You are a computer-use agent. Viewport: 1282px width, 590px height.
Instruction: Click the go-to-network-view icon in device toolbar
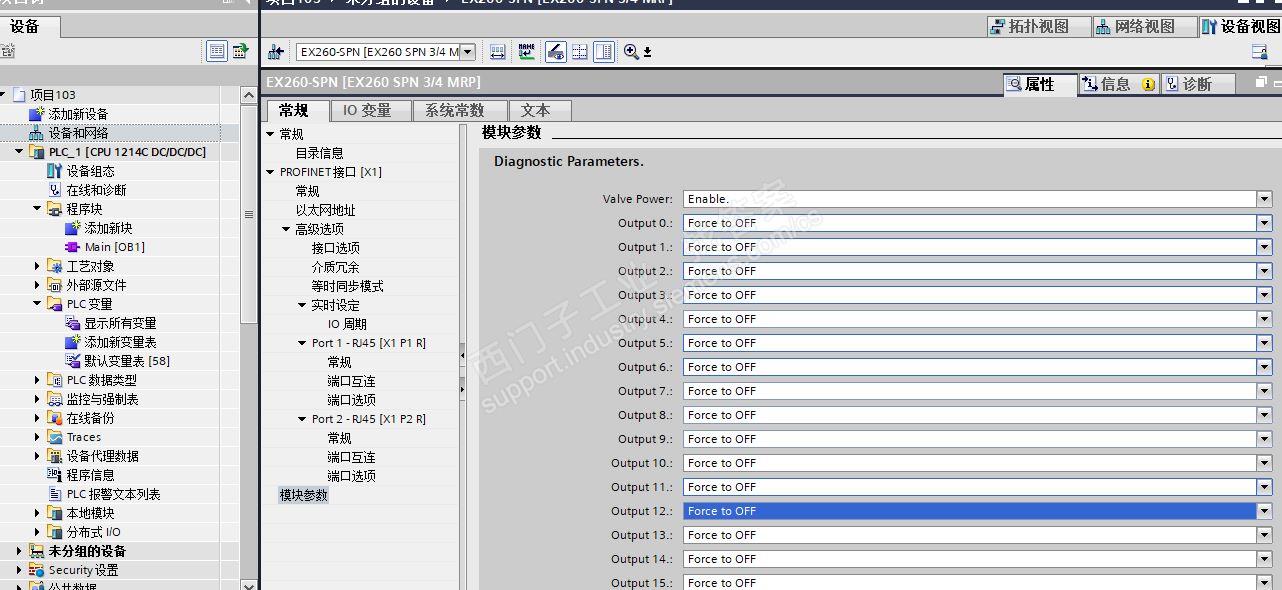(x=276, y=51)
